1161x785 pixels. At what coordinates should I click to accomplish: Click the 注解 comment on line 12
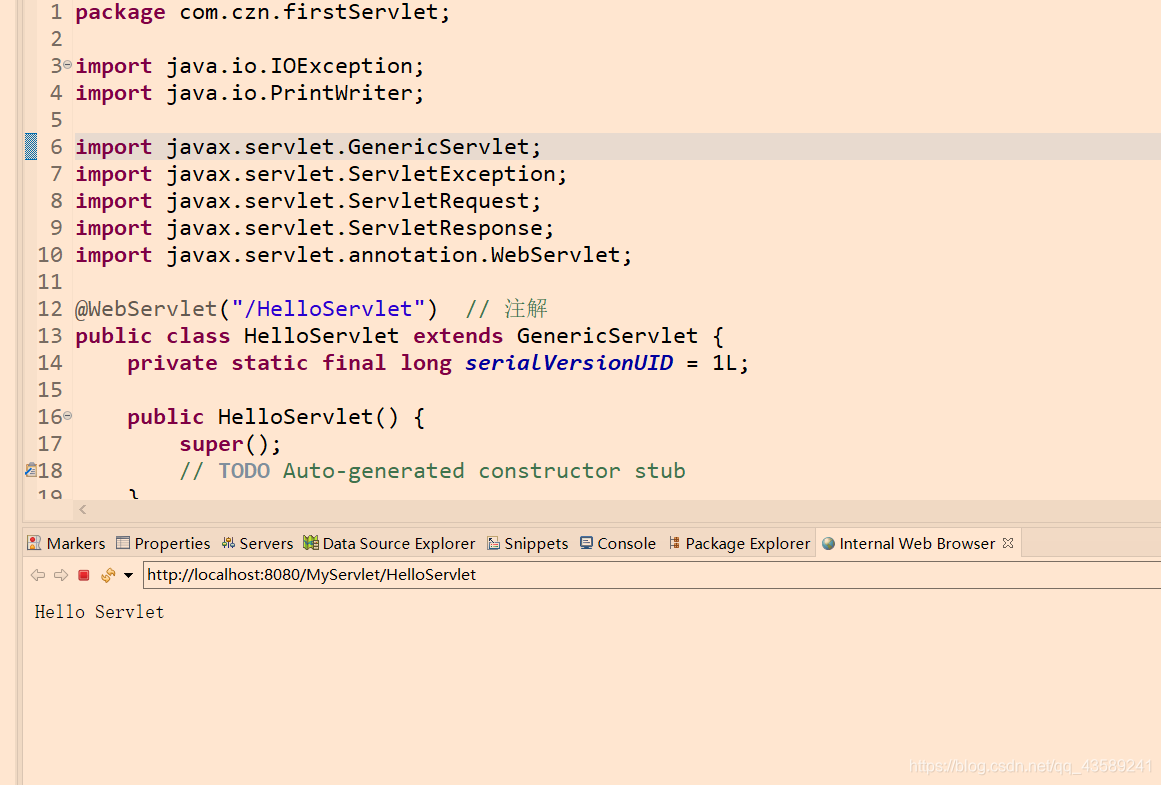(526, 309)
